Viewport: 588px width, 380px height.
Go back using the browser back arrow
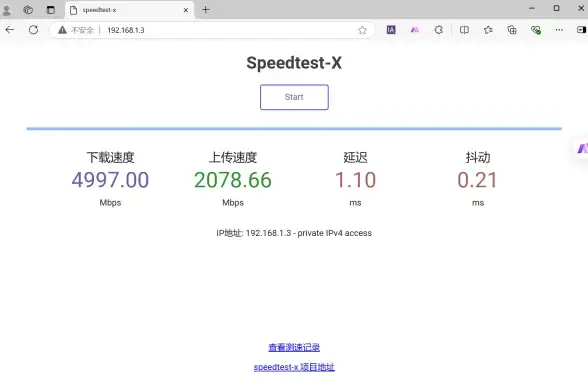(x=10, y=30)
